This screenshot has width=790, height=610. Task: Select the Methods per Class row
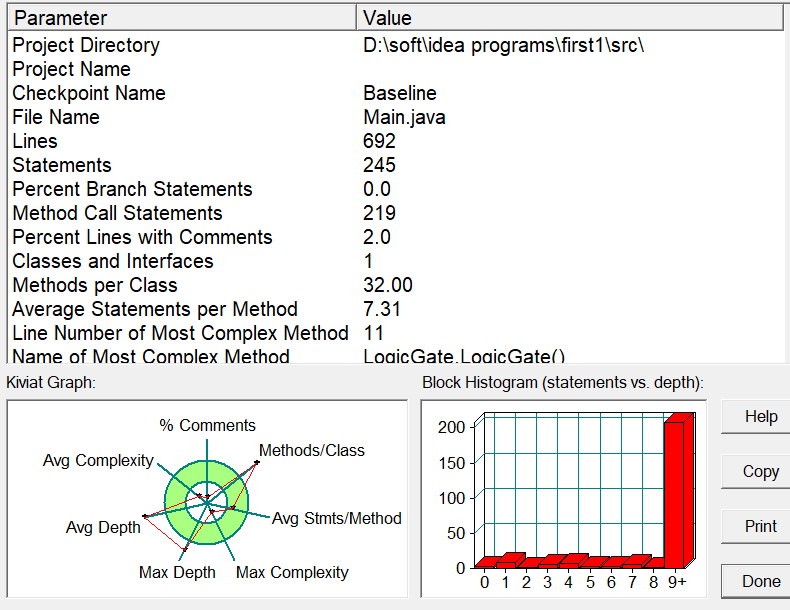[x=396, y=285]
